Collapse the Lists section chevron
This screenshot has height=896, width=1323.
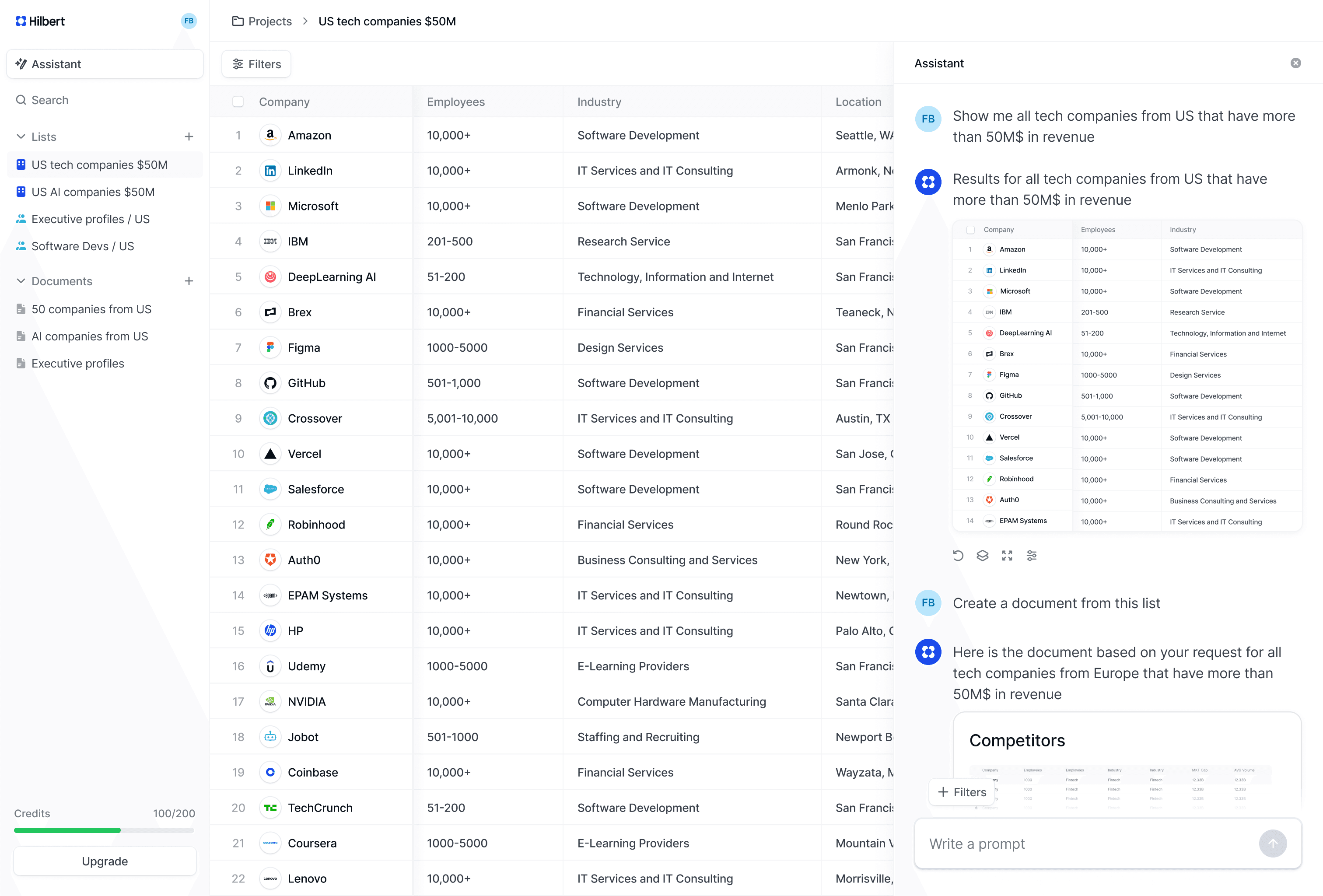click(21, 136)
